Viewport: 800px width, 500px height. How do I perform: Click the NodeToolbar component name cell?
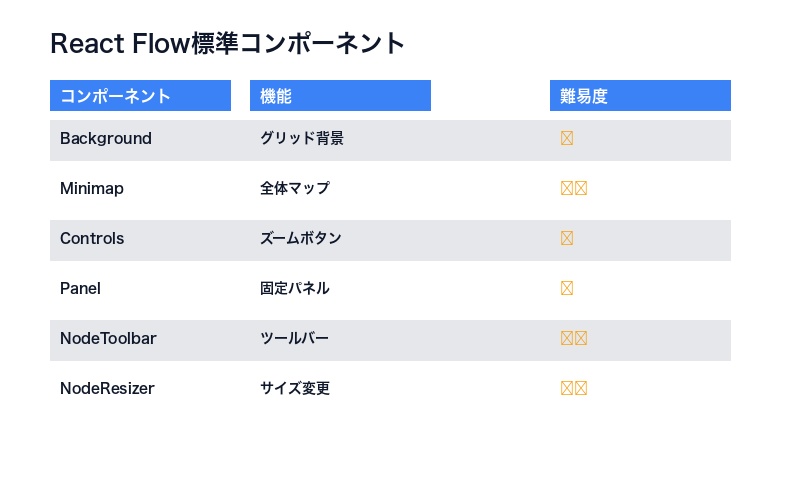coord(108,339)
